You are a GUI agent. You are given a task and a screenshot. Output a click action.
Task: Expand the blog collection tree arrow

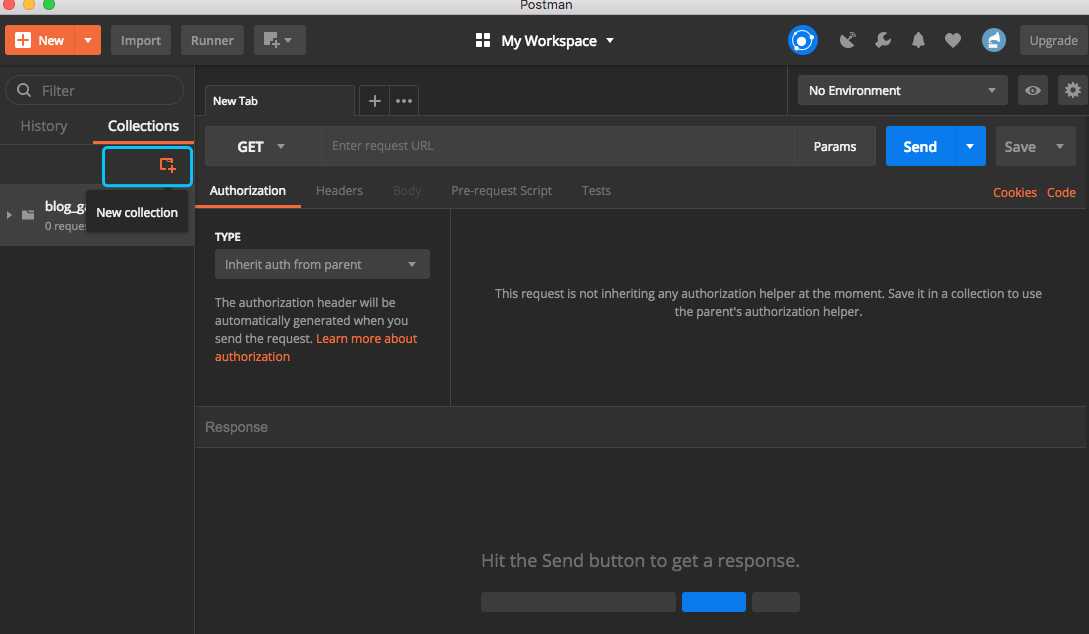click(9, 215)
